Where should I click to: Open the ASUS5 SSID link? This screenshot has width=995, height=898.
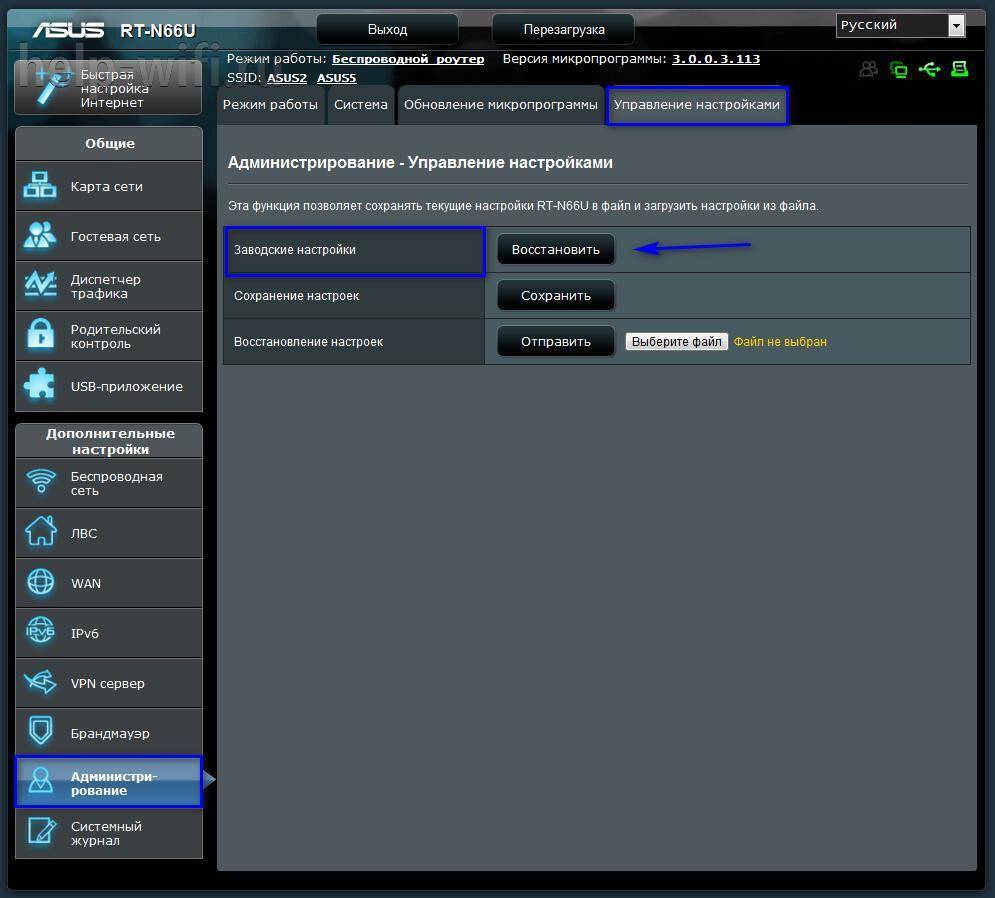[337, 78]
